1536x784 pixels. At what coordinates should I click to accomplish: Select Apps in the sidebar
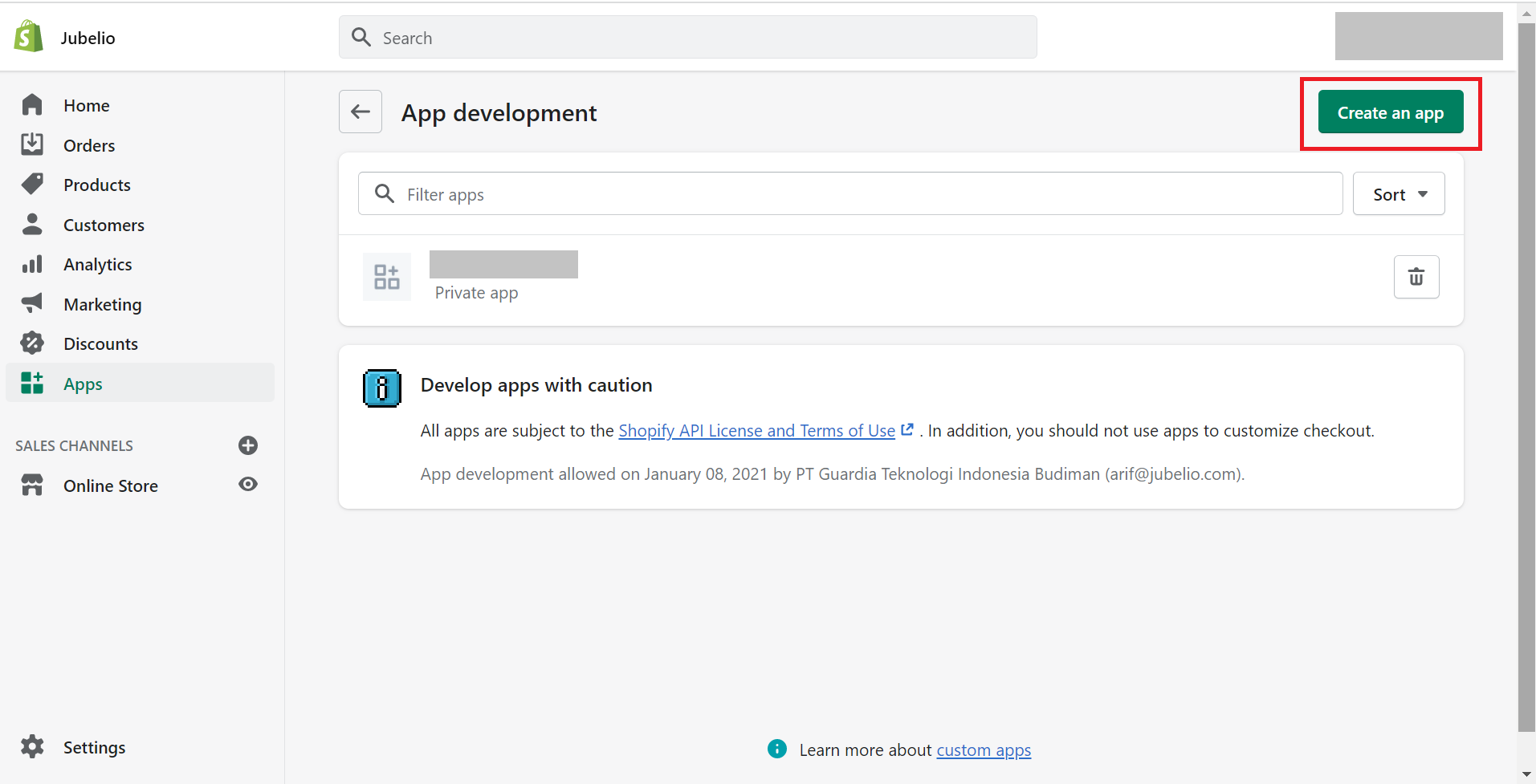click(x=140, y=383)
